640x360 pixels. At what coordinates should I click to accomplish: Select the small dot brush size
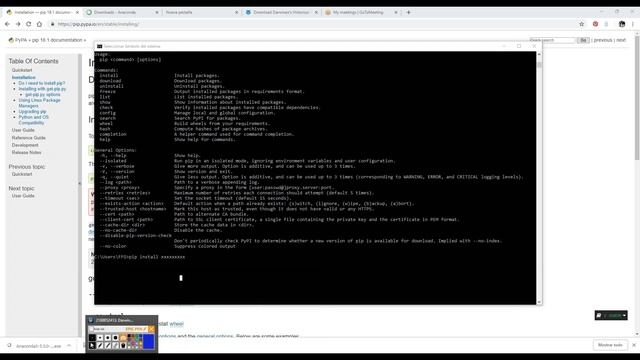pos(100,338)
